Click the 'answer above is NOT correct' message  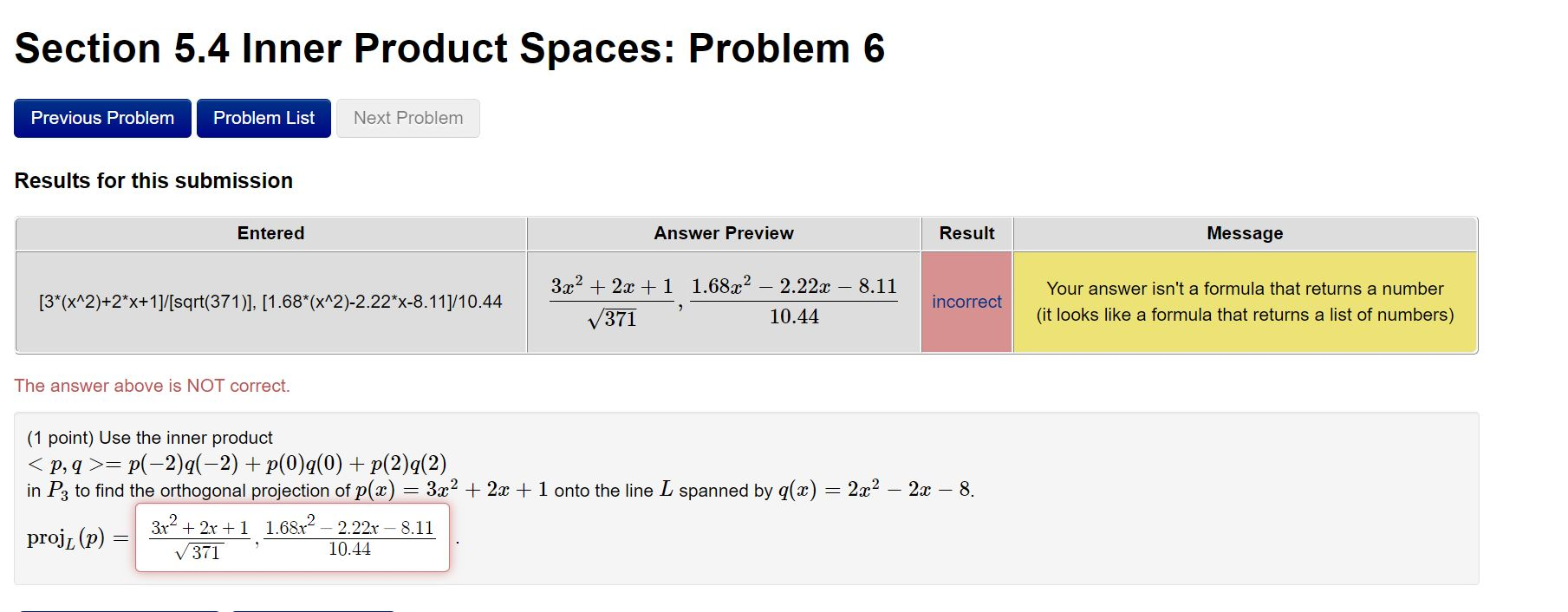152,385
